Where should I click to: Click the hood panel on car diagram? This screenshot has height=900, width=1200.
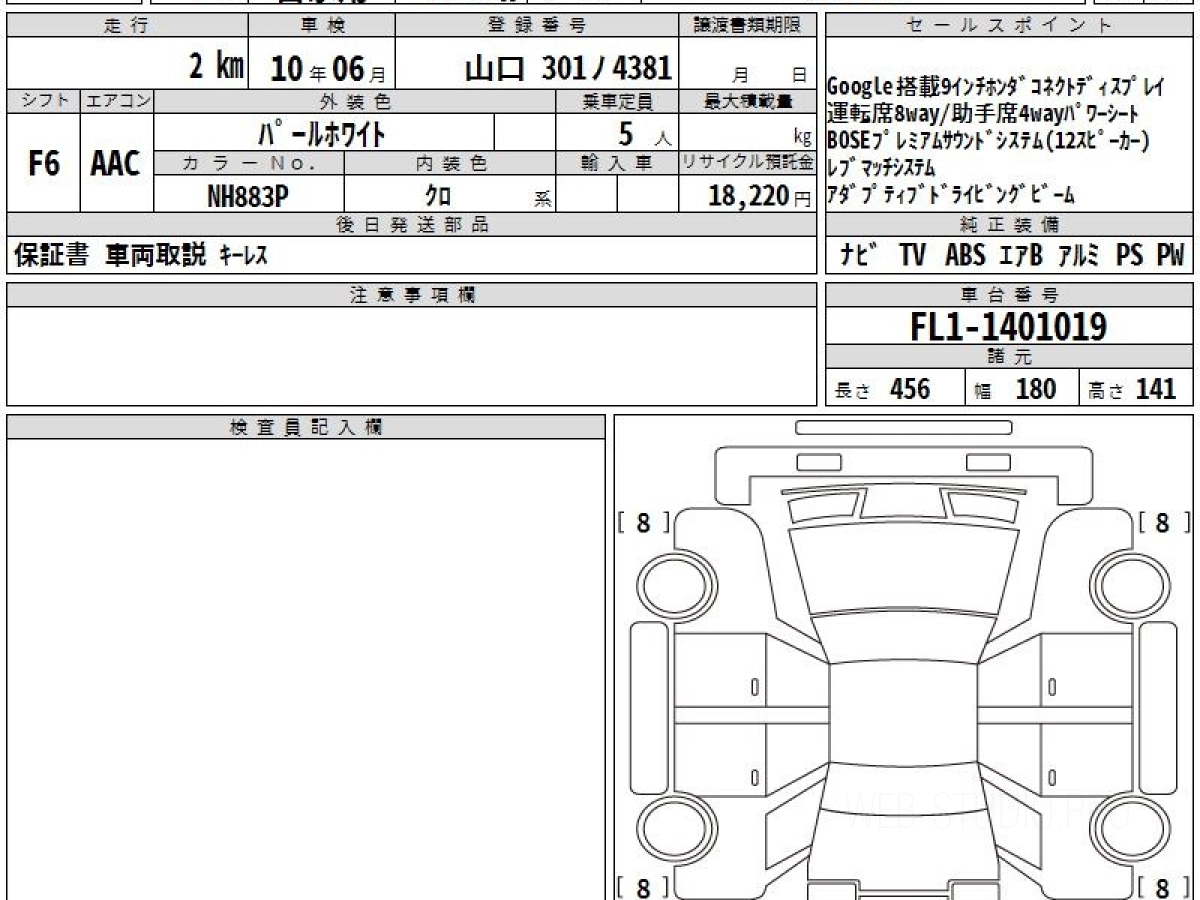coord(903,568)
